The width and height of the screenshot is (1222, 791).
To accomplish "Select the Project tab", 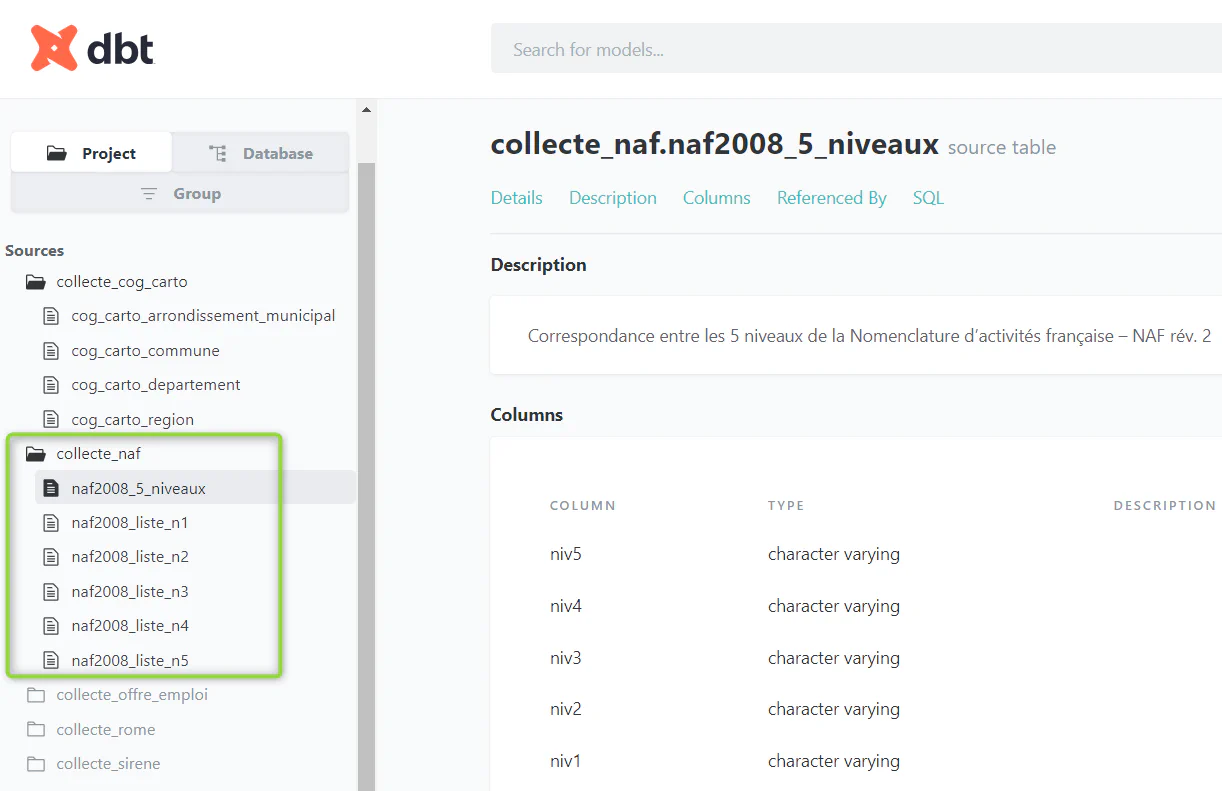I will (x=91, y=153).
